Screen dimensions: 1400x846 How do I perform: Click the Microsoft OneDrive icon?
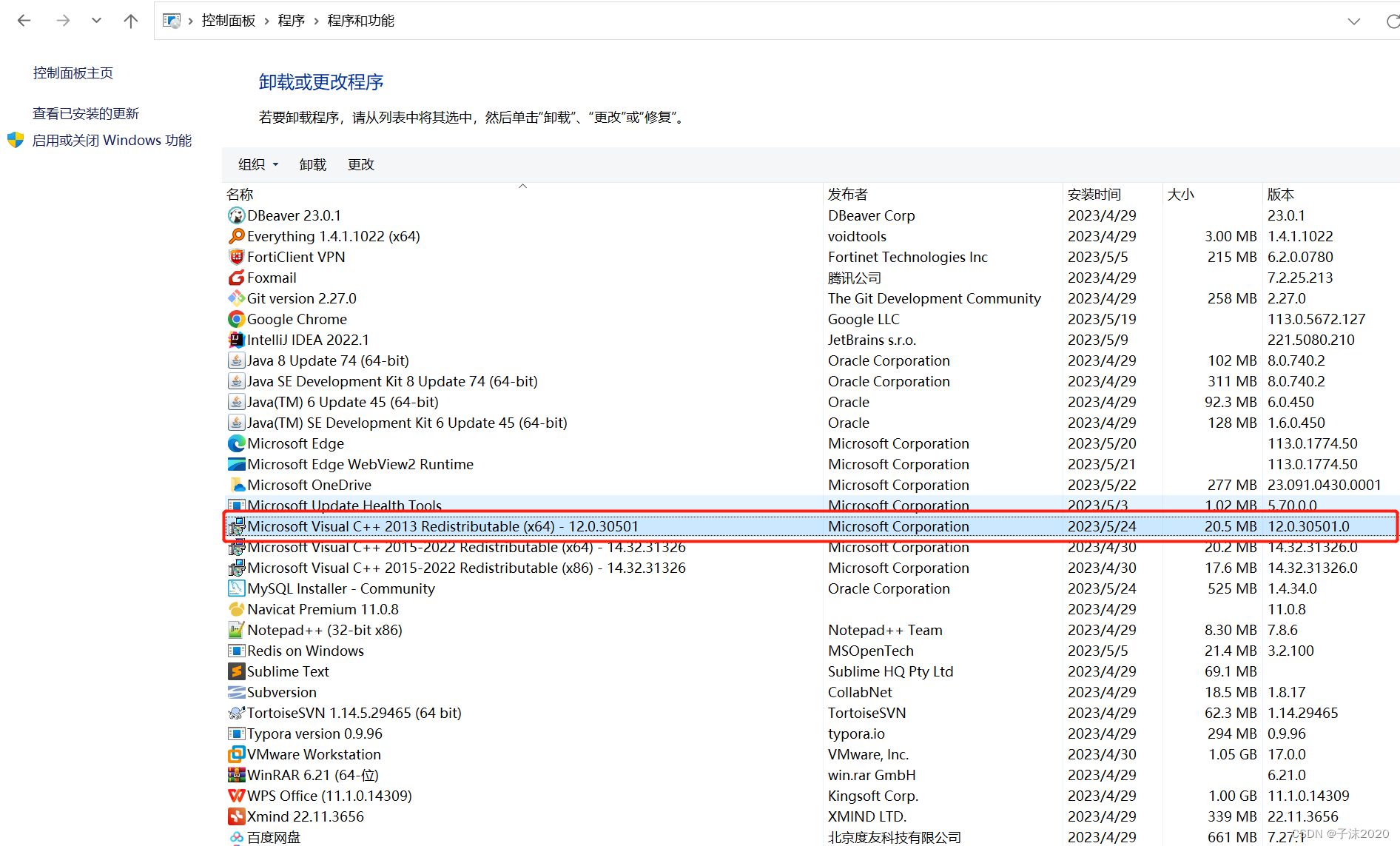tap(236, 485)
